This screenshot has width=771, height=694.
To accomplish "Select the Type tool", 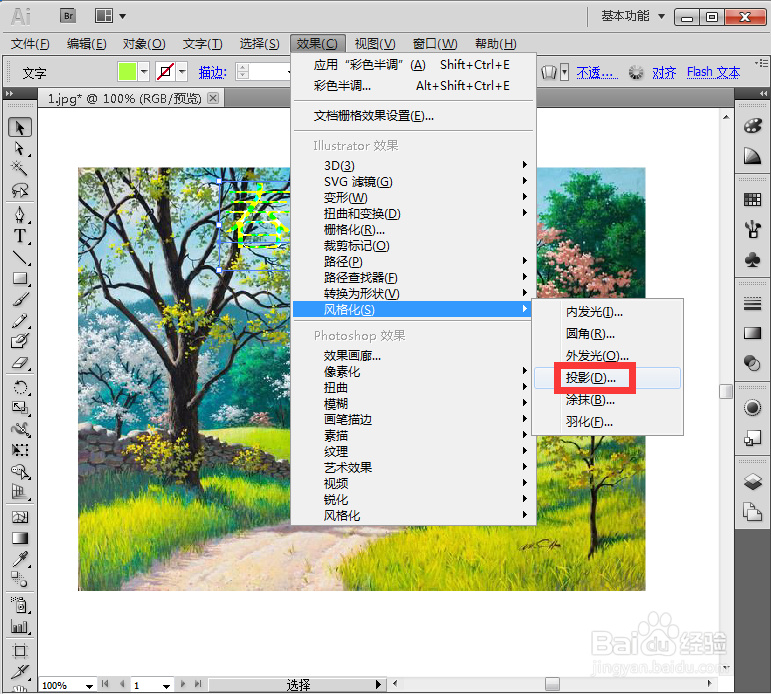I will (x=20, y=236).
